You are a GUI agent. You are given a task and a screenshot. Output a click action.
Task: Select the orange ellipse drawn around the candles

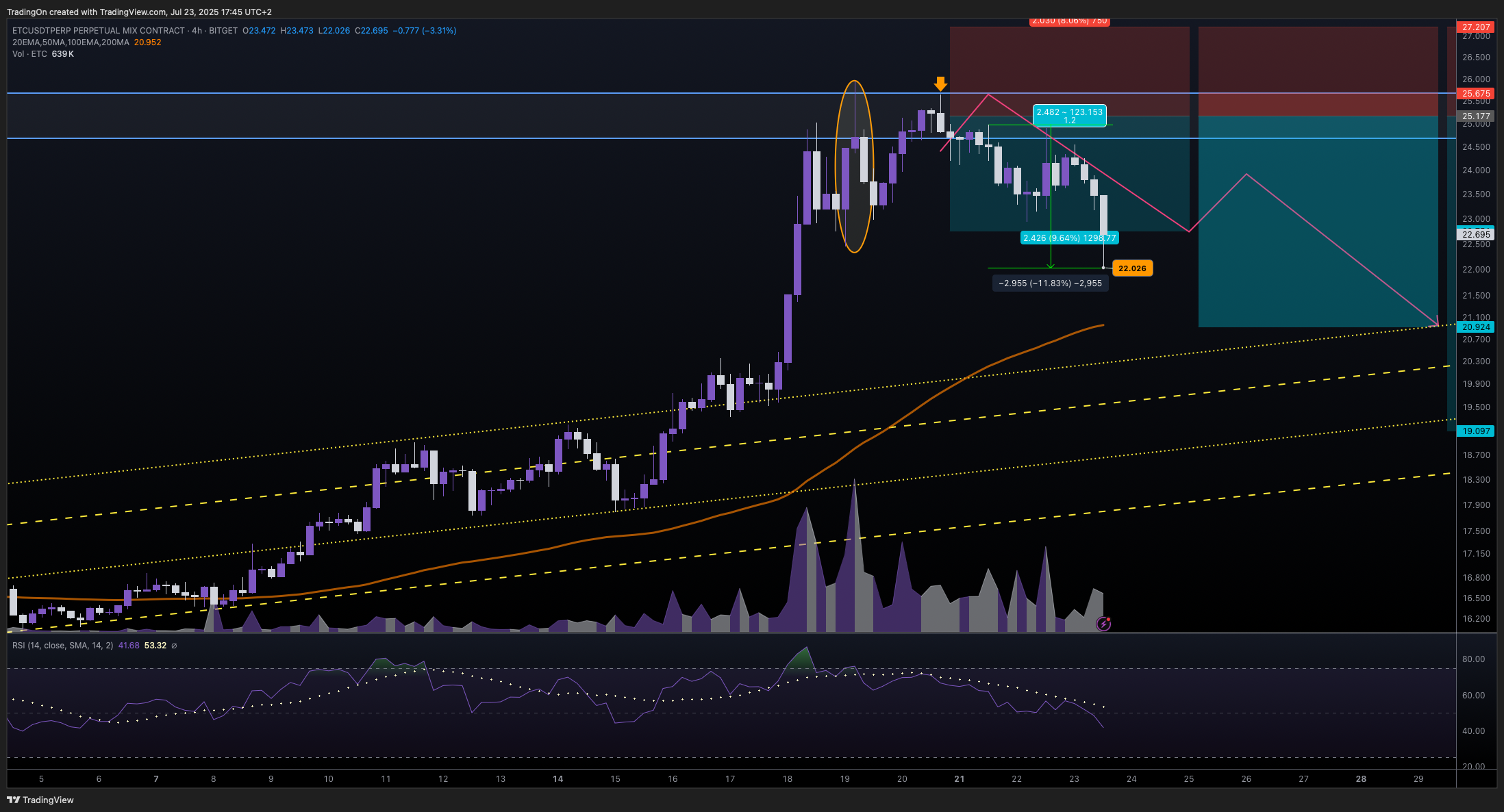click(x=854, y=166)
